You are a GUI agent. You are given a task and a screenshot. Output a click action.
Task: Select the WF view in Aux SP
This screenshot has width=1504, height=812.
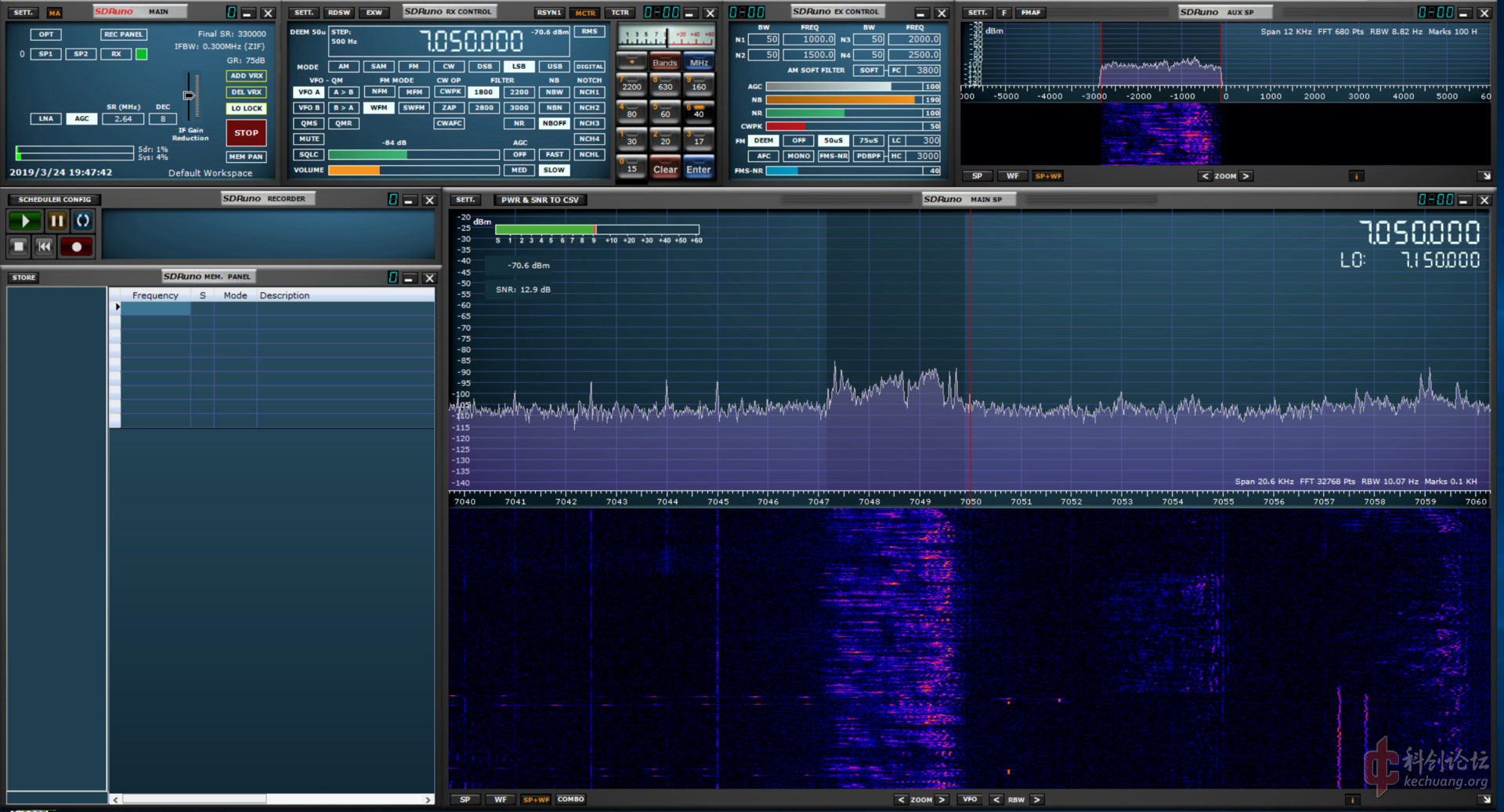[x=1012, y=176]
